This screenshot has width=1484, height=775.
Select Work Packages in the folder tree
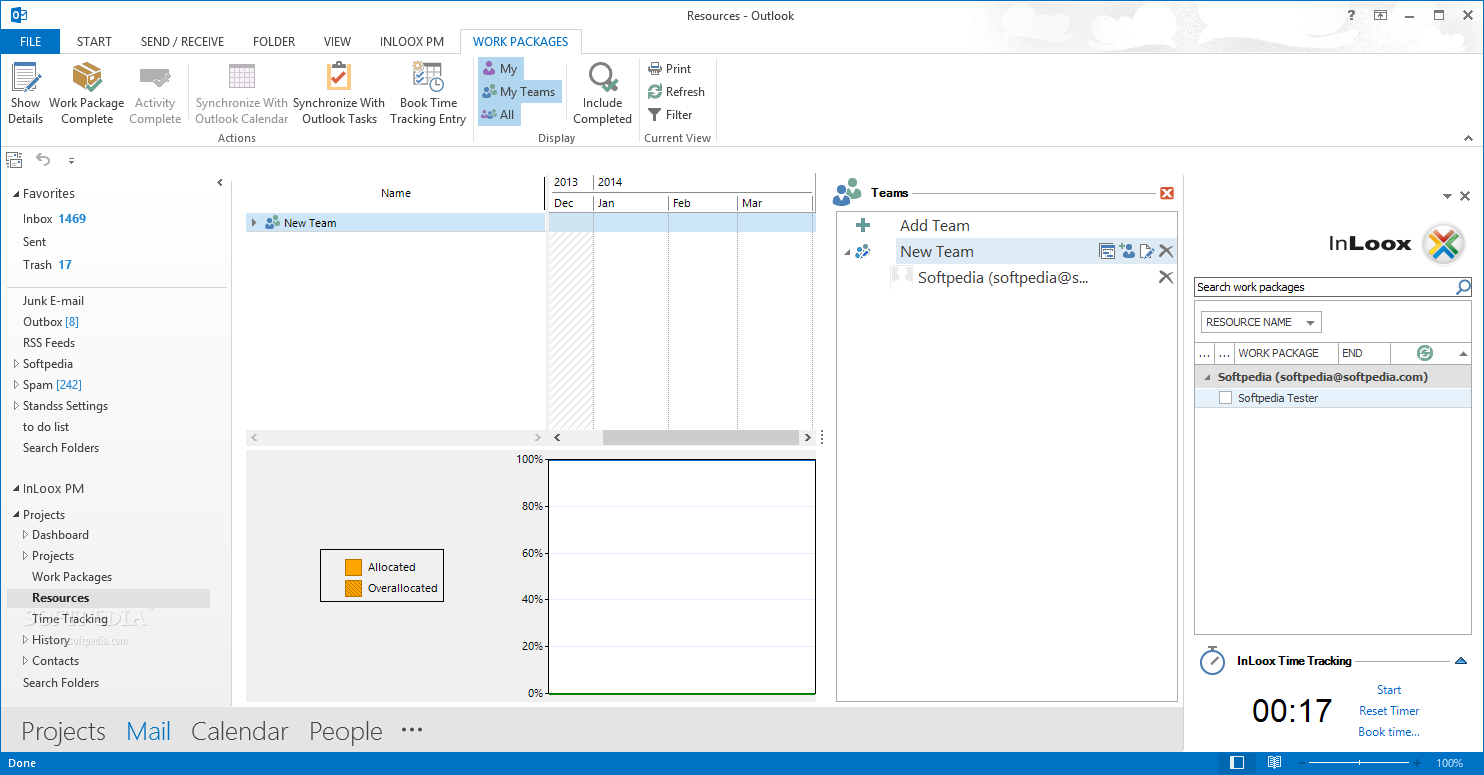[72, 577]
